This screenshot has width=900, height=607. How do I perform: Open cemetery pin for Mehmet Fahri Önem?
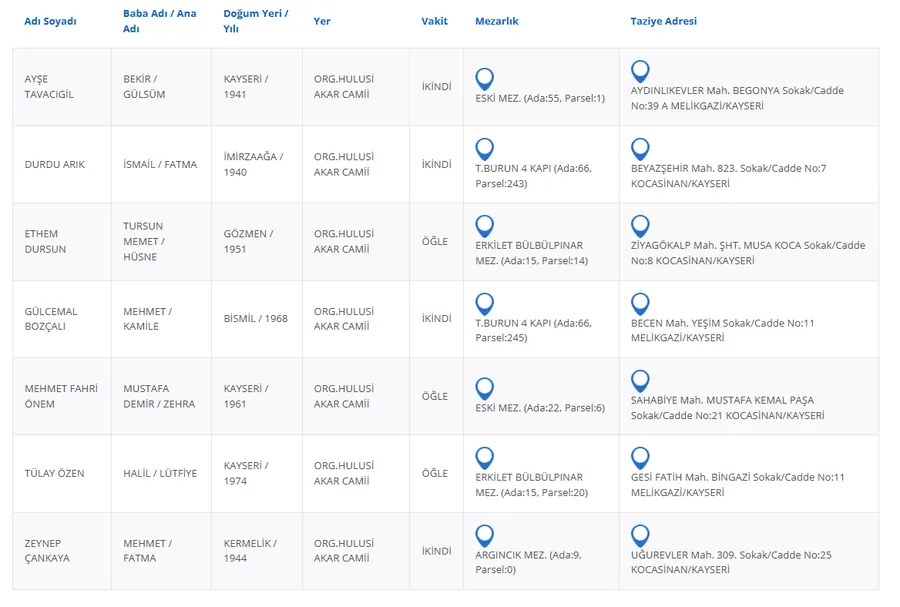coord(485,388)
